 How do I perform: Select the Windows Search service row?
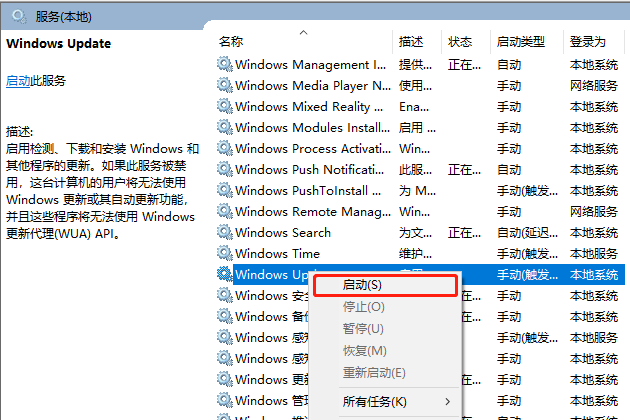pyautogui.click(x=421, y=232)
